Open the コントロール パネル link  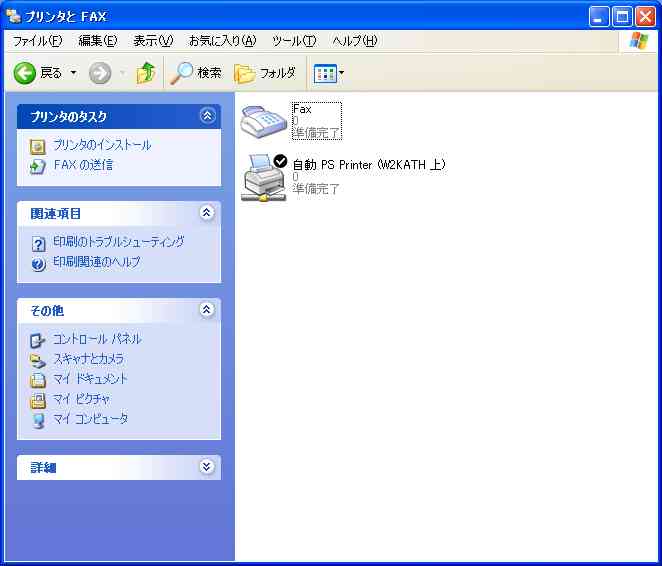pos(97,339)
